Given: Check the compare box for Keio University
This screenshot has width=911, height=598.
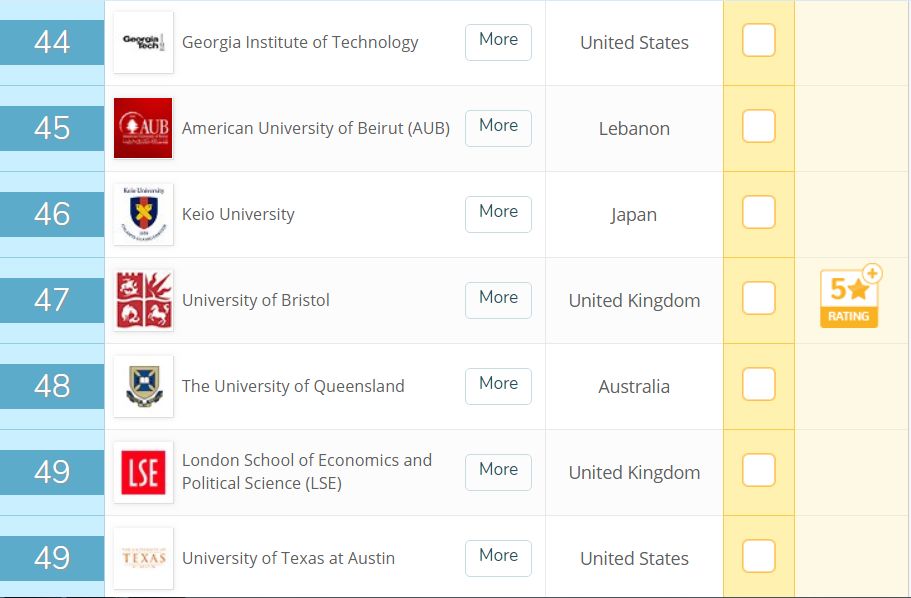Looking at the screenshot, I should pos(759,212).
